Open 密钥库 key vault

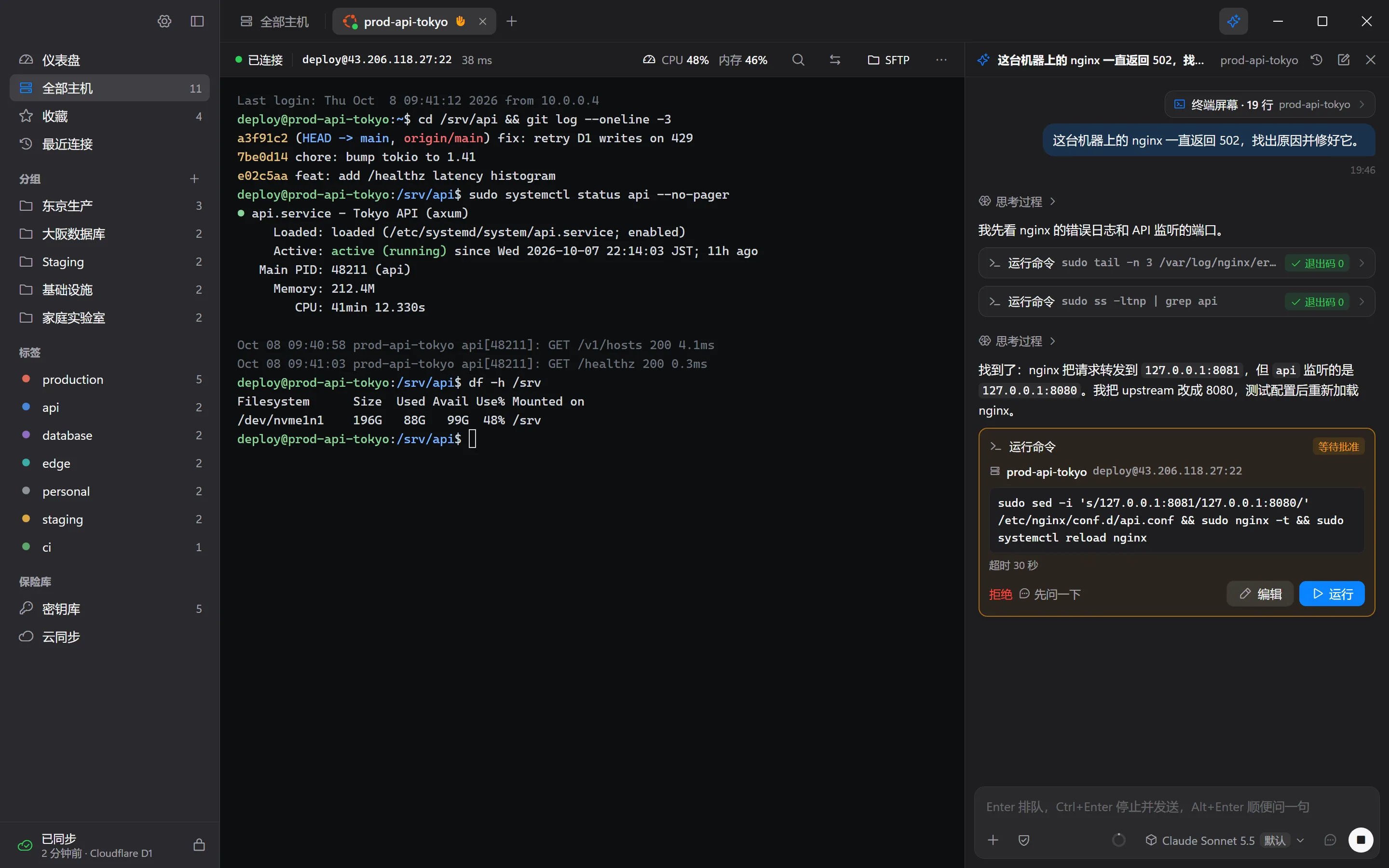coord(109,609)
